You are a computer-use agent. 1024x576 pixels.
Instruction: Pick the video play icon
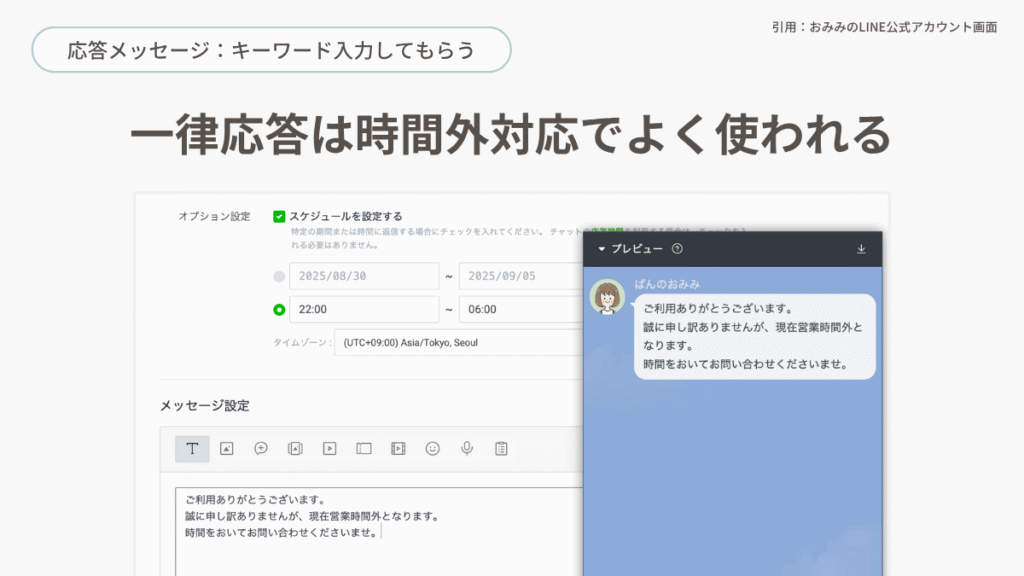click(329, 449)
